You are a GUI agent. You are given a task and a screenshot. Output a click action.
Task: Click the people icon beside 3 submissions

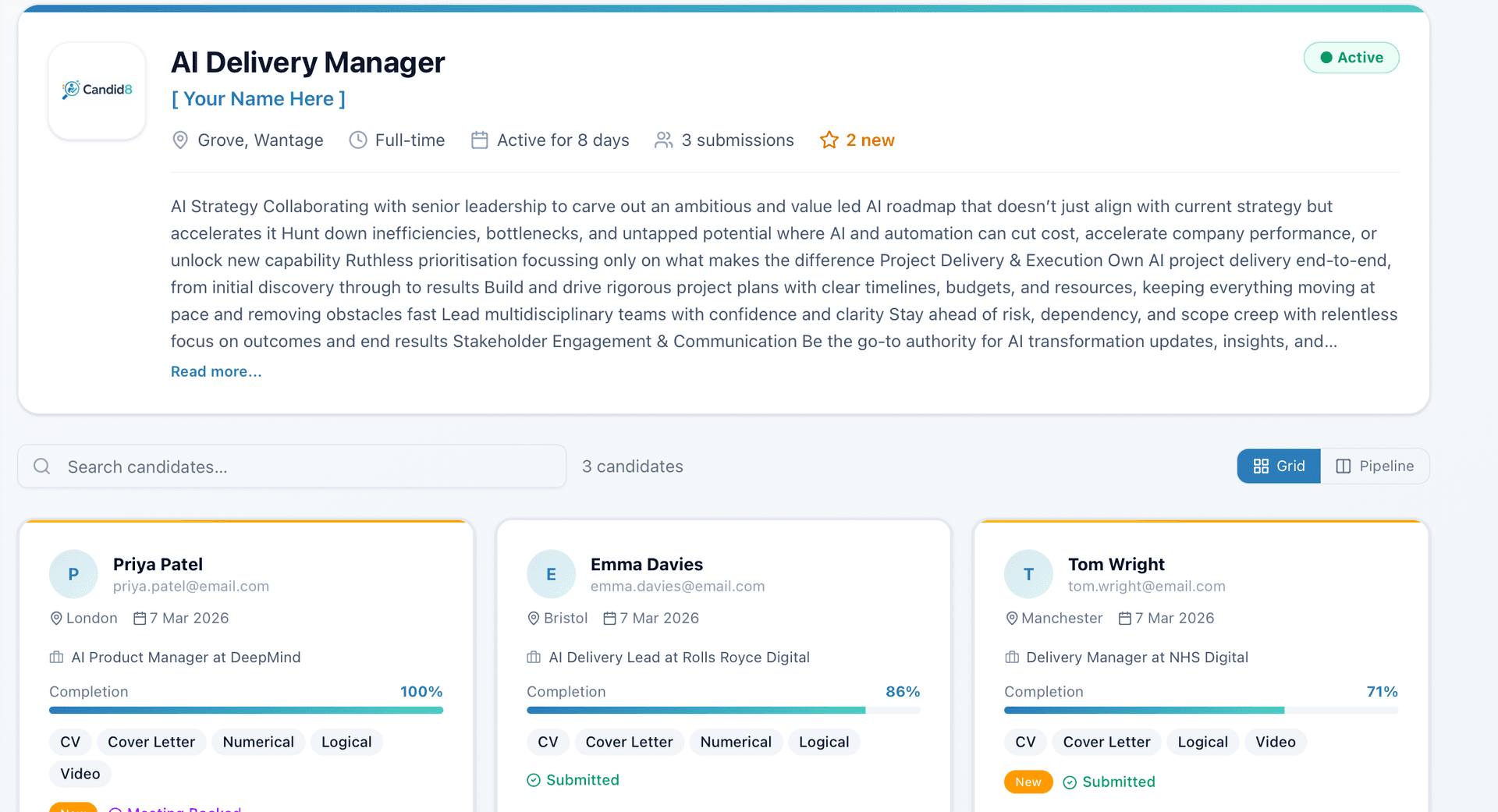point(664,140)
